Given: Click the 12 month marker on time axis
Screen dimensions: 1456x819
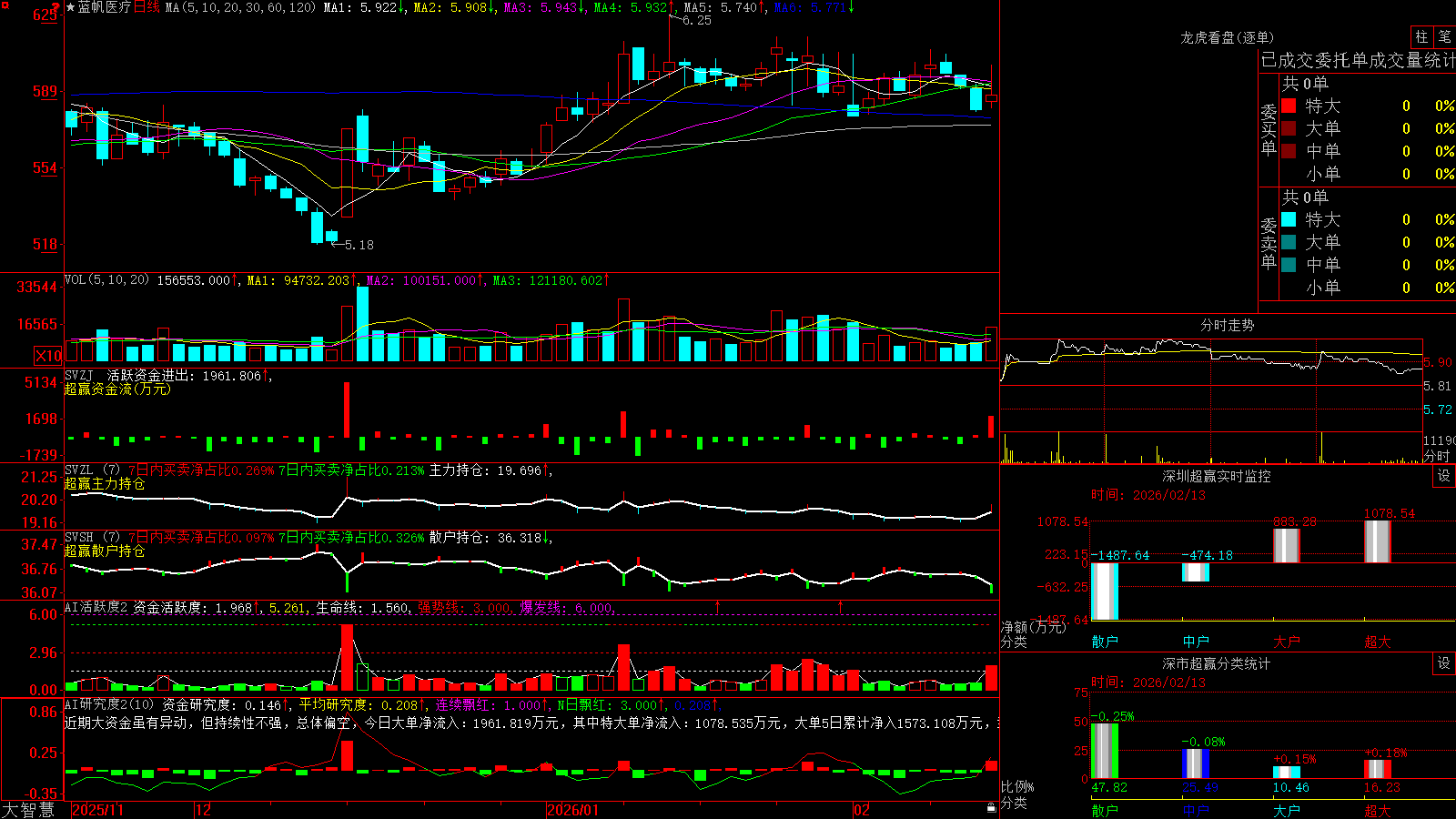Looking at the screenshot, I should pyautogui.click(x=204, y=810).
